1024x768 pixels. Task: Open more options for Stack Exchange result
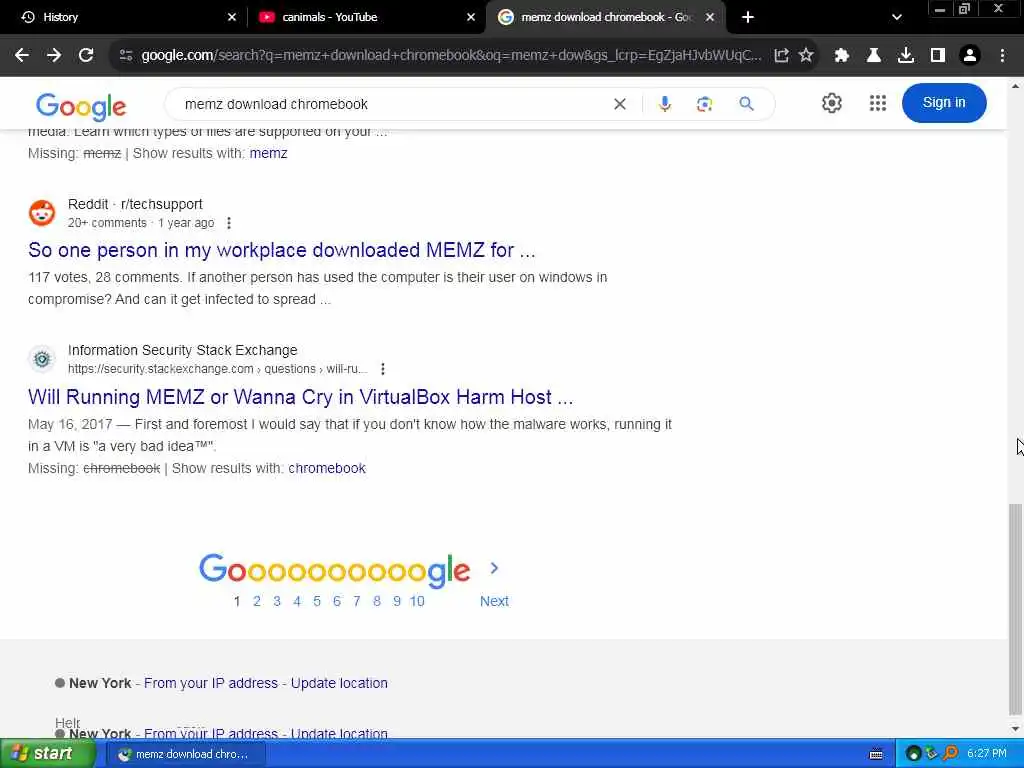point(383,369)
